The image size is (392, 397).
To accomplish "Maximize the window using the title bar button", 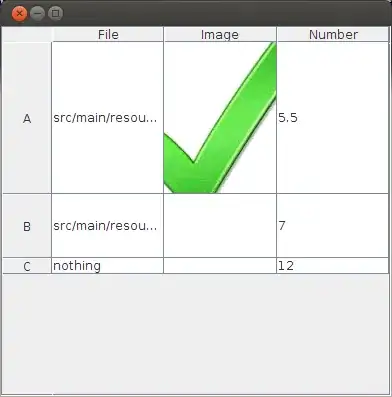I will pos(55,14).
